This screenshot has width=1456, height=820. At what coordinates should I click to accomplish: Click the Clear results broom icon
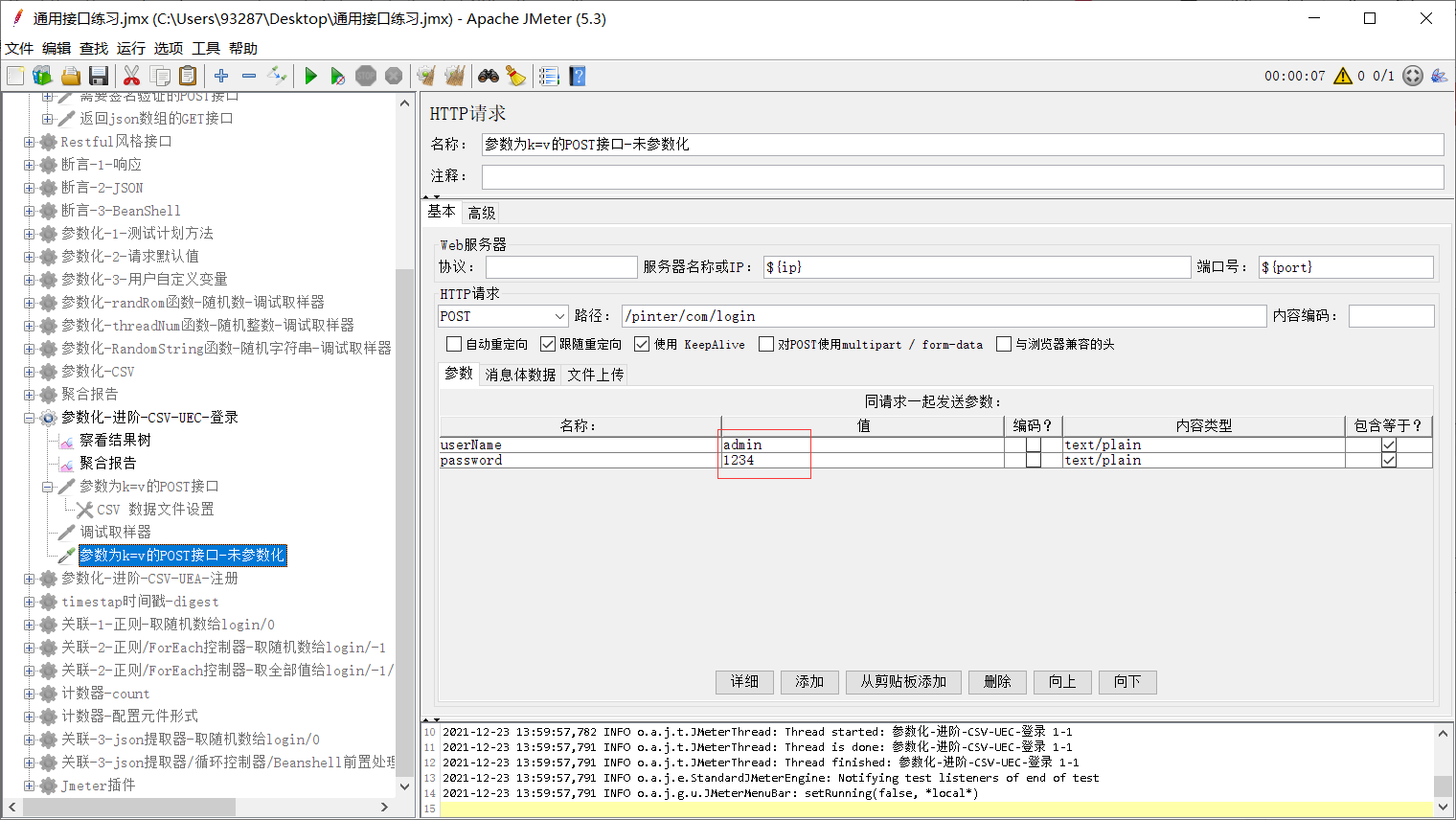point(426,76)
